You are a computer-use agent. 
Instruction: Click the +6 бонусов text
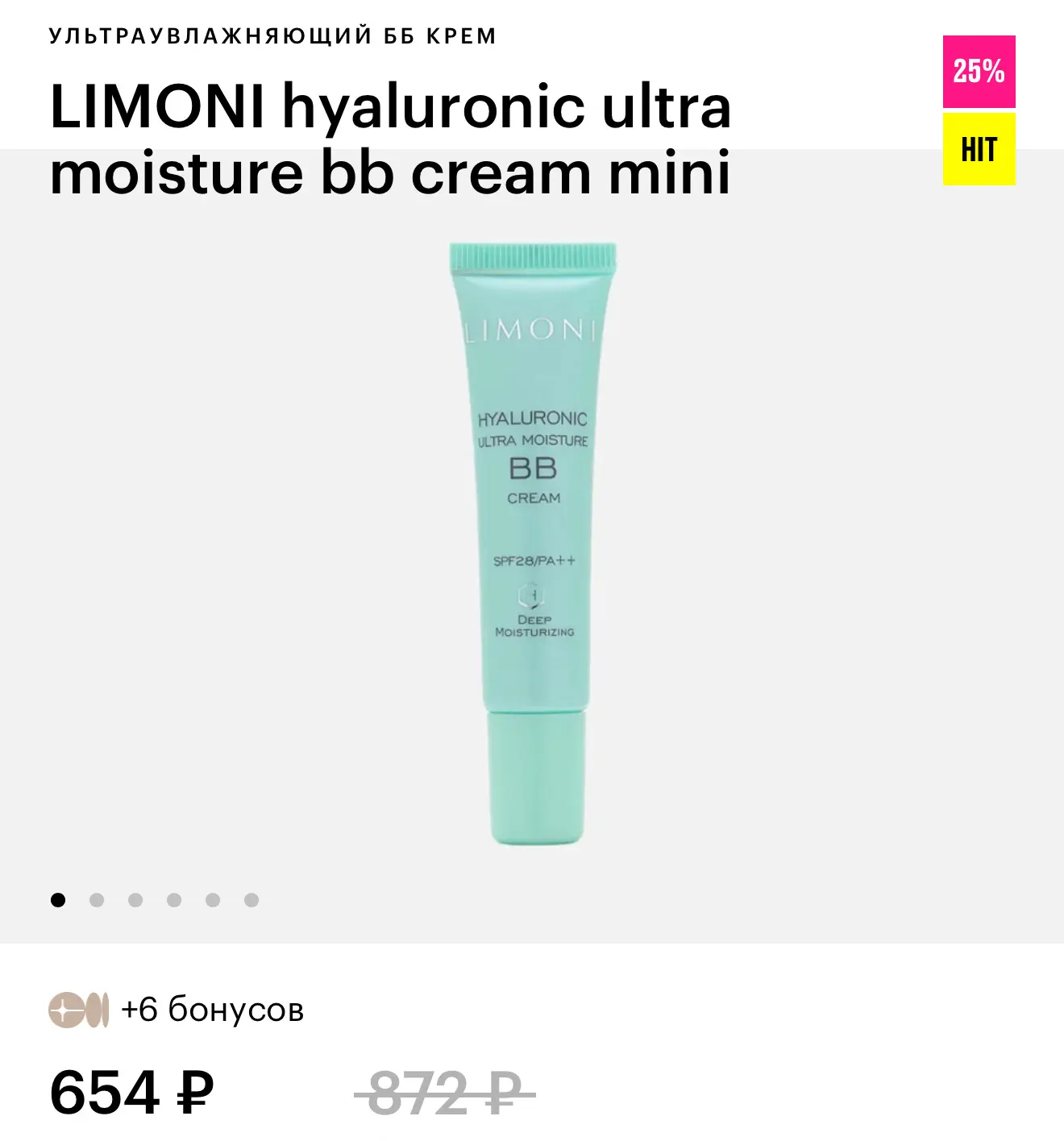[212, 1010]
